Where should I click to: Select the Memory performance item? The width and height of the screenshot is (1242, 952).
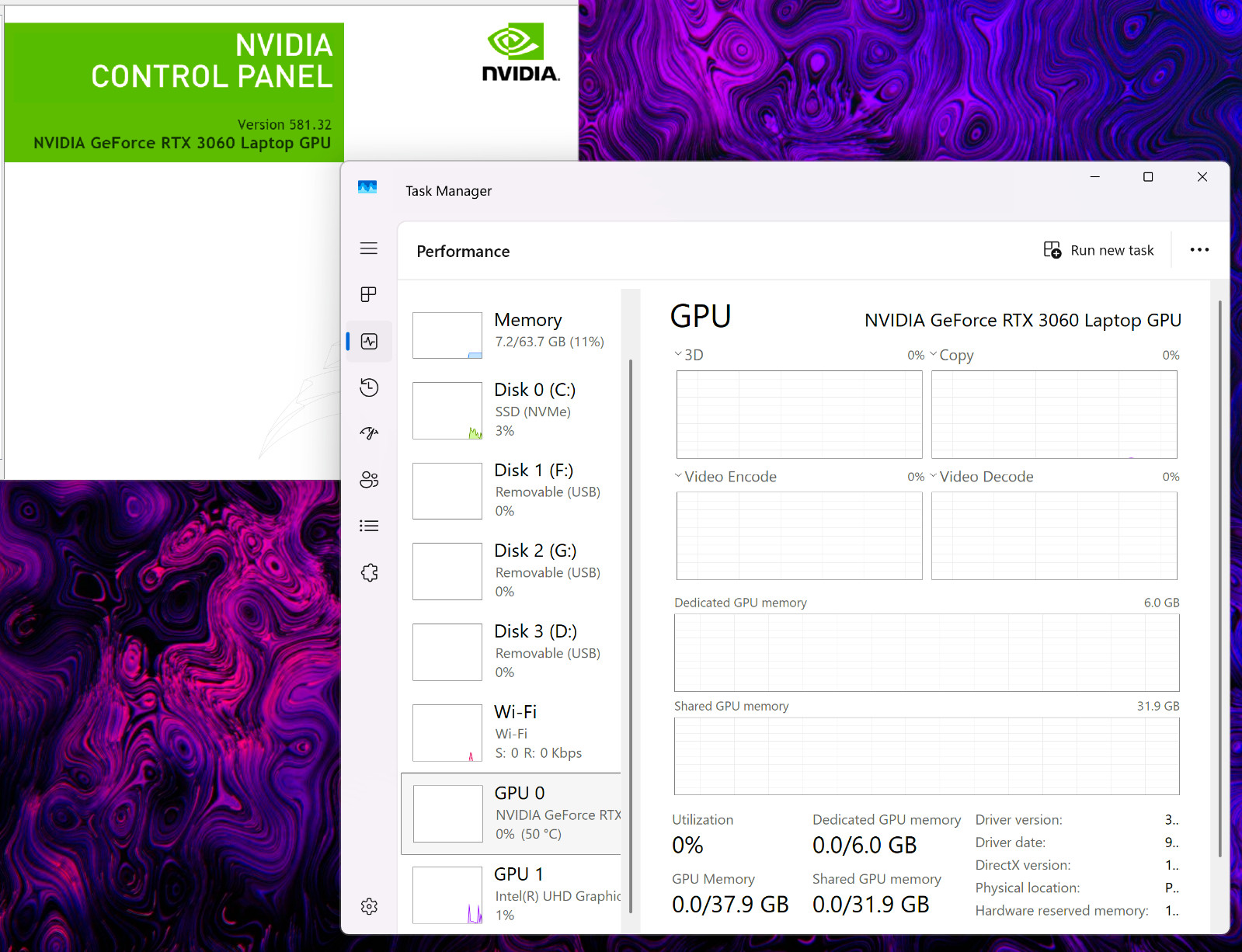pyautogui.click(x=511, y=335)
